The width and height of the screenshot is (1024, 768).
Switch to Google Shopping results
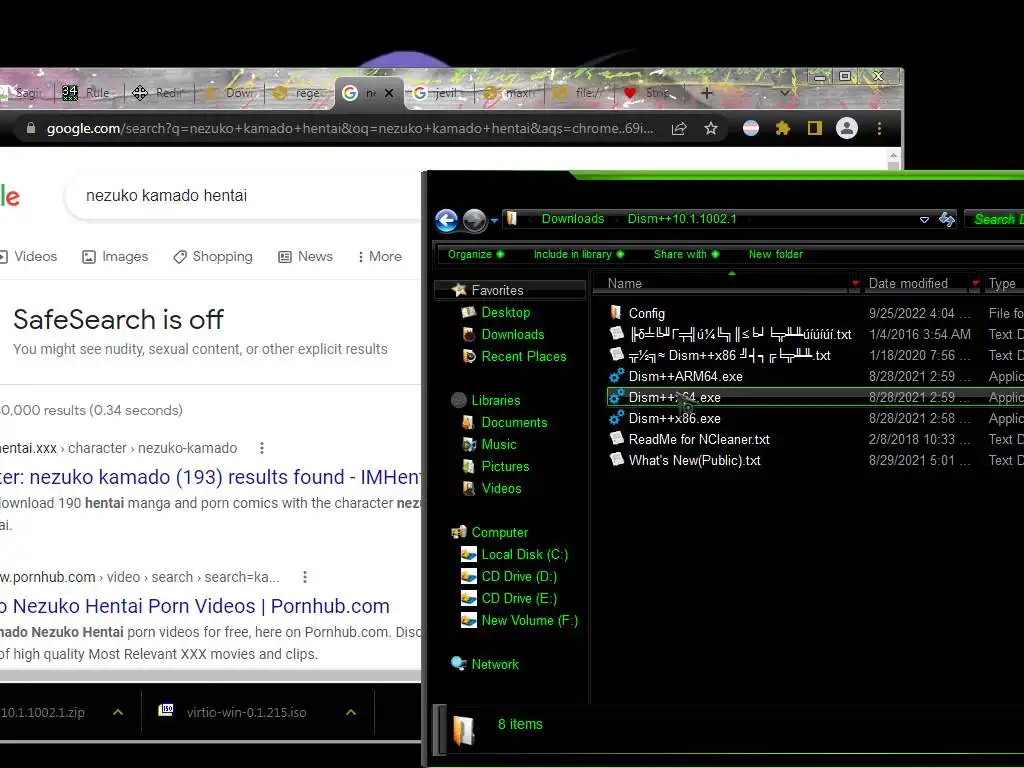213,257
